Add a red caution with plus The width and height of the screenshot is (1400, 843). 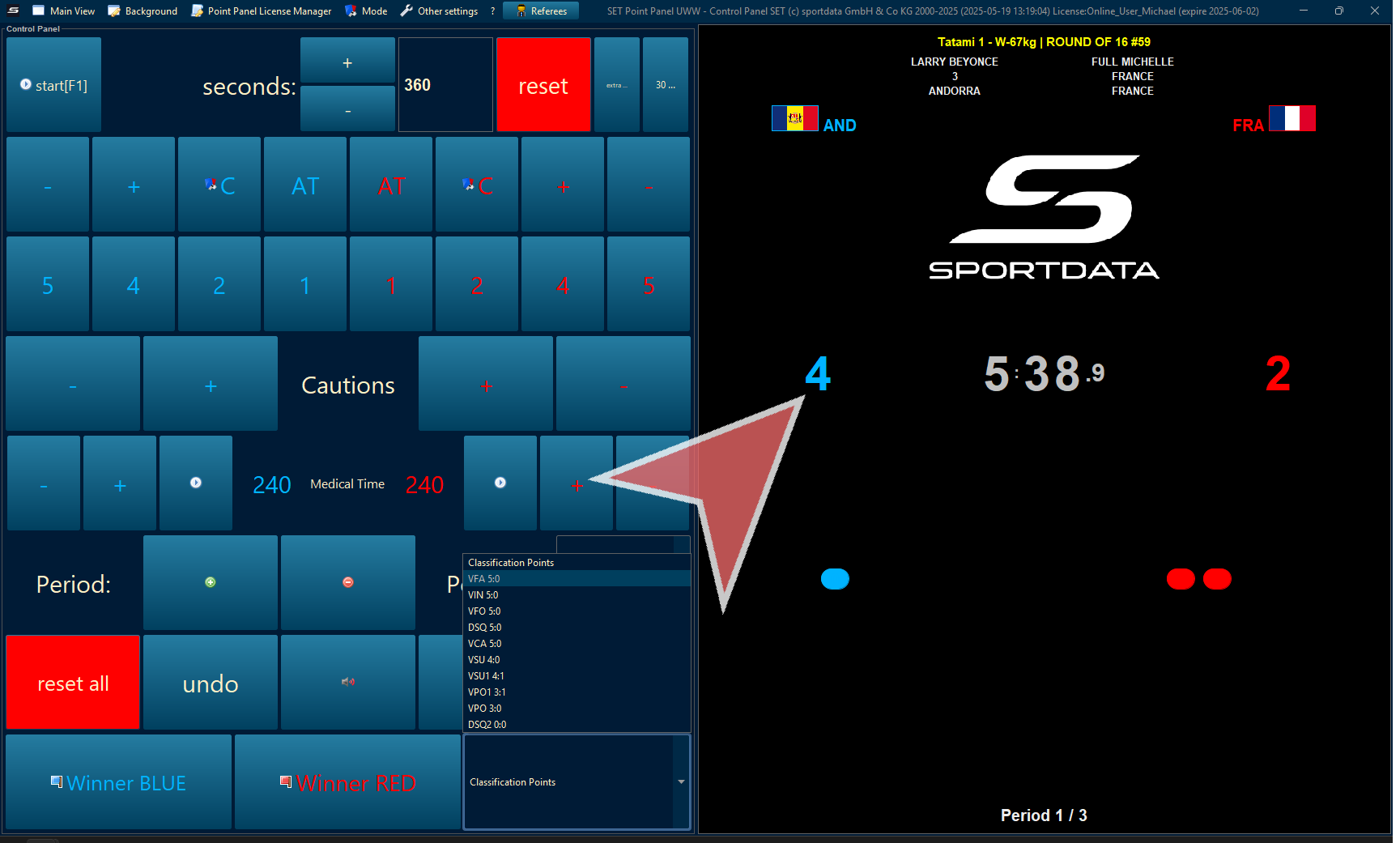486,384
